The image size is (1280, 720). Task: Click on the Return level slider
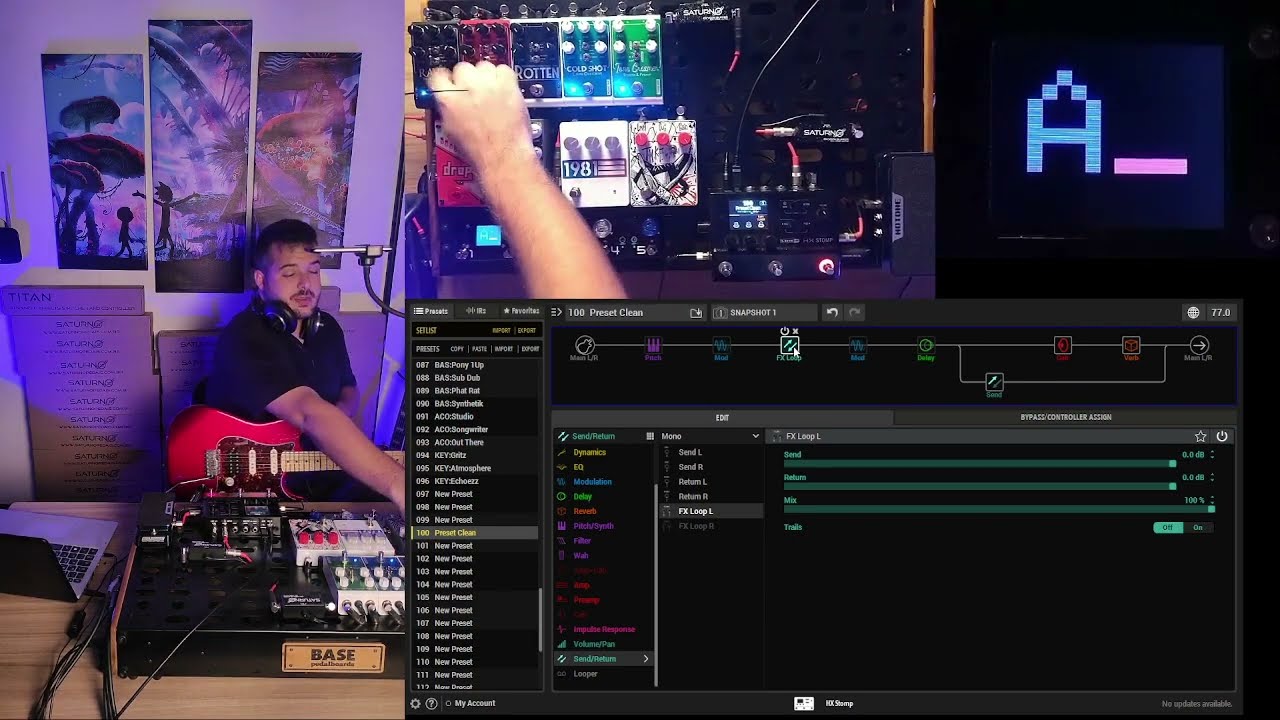click(x=980, y=487)
